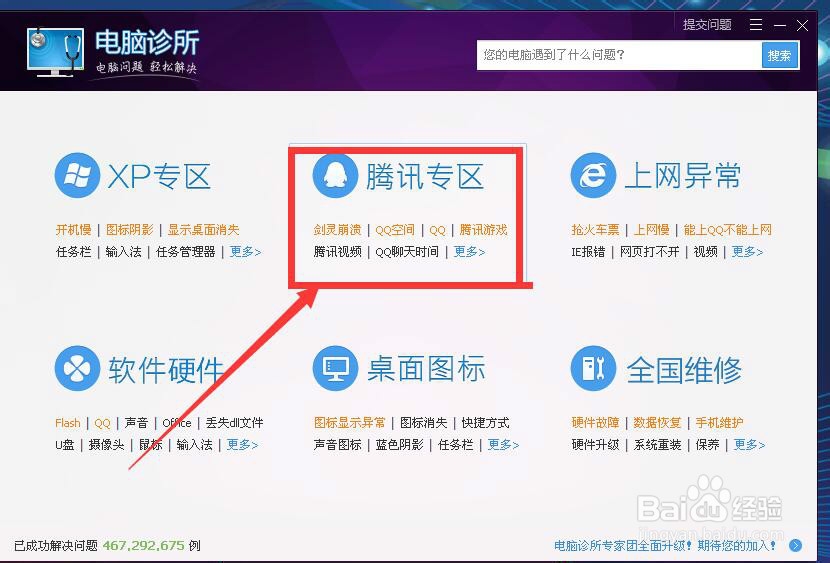The width and height of the screenshot is (830, 563).
Task: Click the 全国维修 tools icon
Action: (593, 368)
